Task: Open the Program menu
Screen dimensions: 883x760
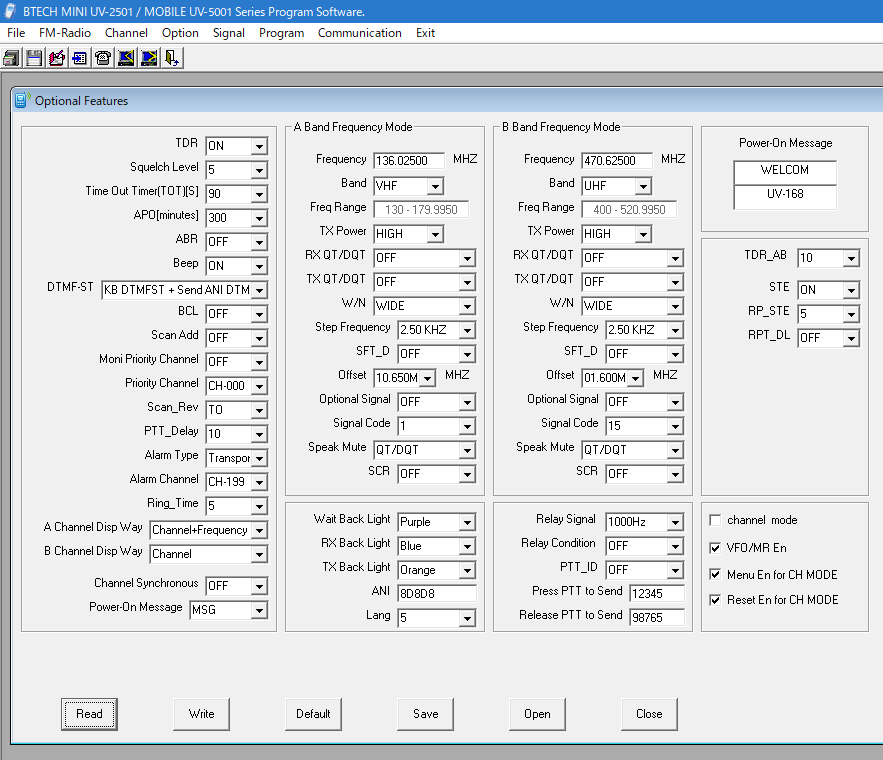Action: tap(282, 33)
